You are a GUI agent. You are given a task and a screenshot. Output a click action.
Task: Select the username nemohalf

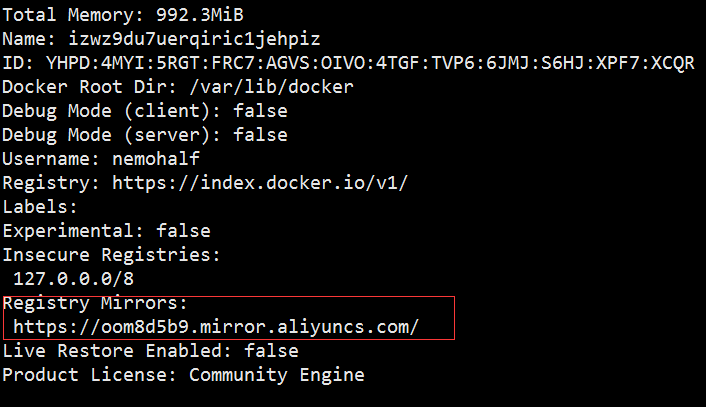click(x=155, y=159)
